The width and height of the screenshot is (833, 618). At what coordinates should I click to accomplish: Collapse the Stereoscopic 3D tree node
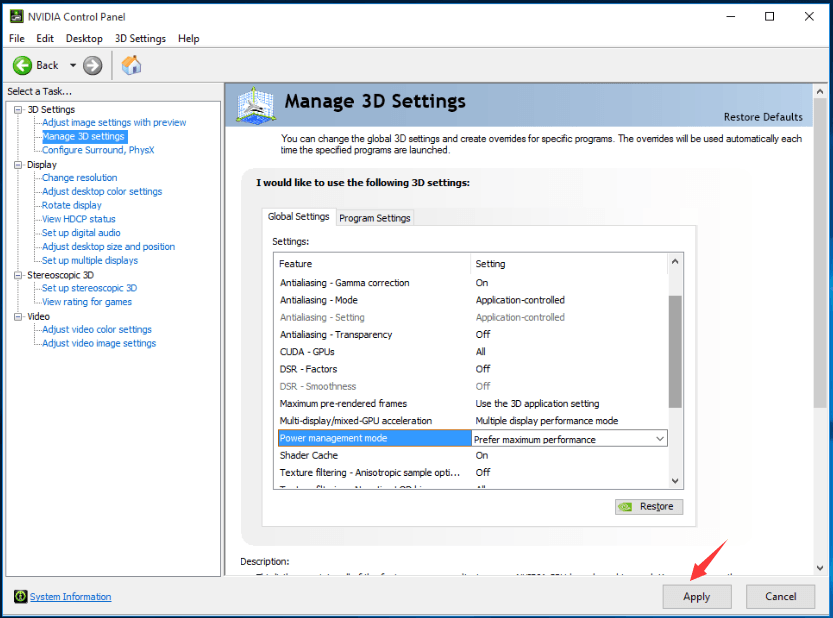[x=18, y=275]
